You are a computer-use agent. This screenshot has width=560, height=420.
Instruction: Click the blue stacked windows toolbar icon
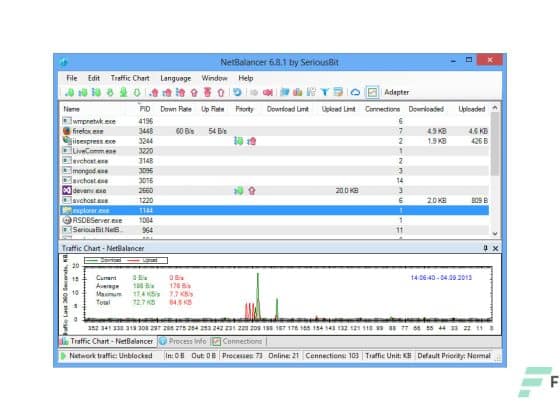285,92
